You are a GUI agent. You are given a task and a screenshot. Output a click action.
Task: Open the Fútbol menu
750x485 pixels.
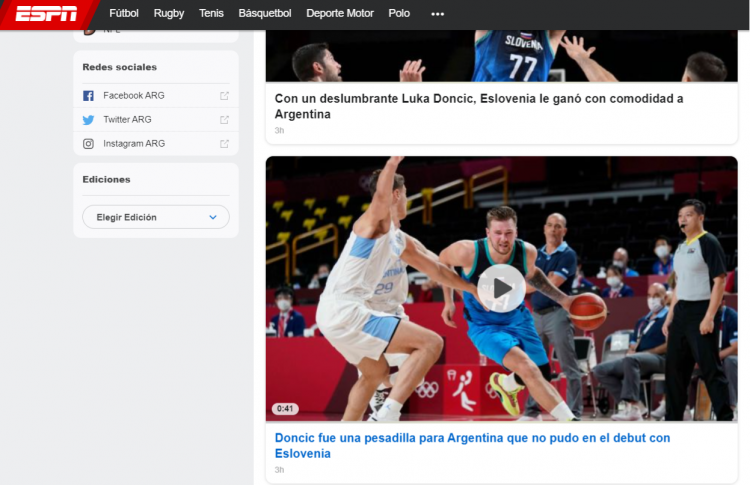pos(124,13)
